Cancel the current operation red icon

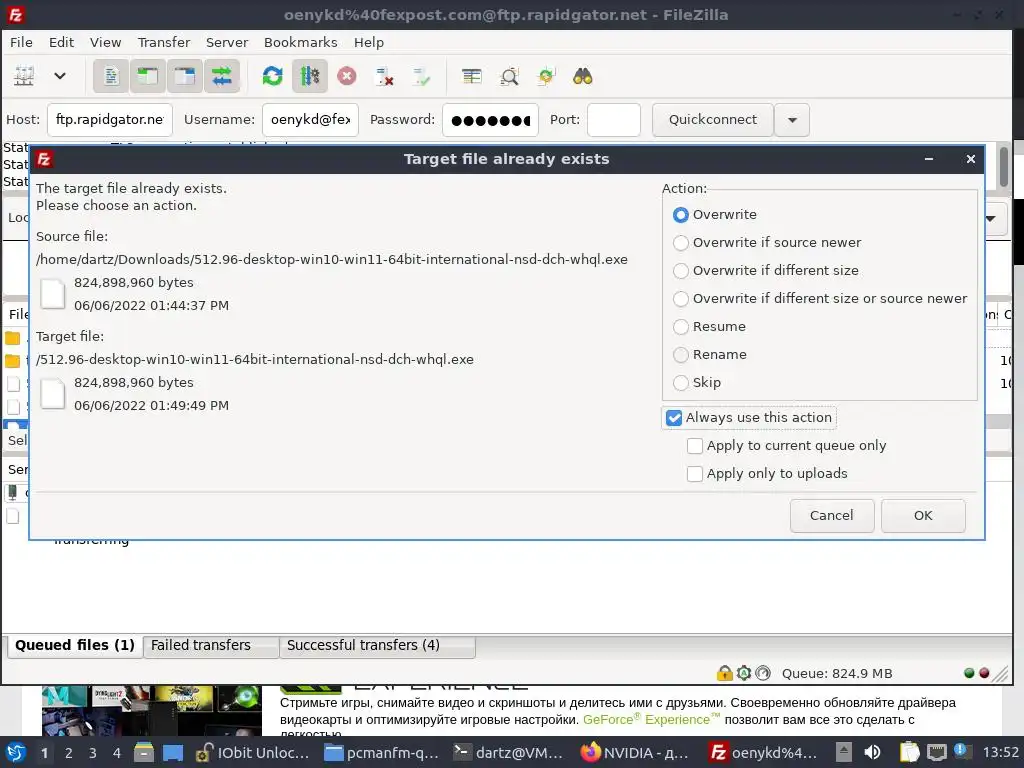(x=347, y=76)
